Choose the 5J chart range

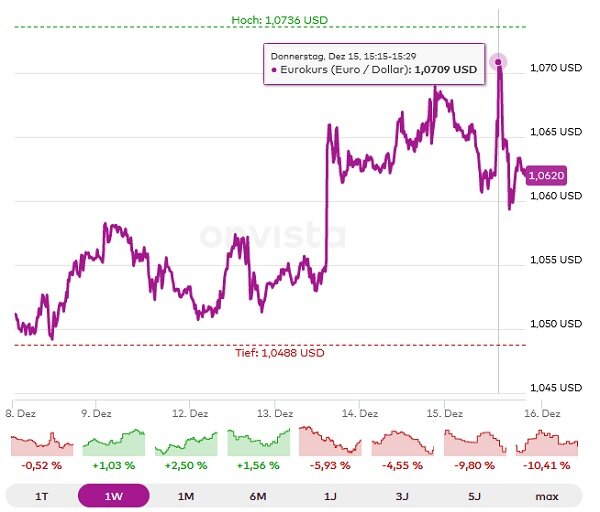(475, 496)
